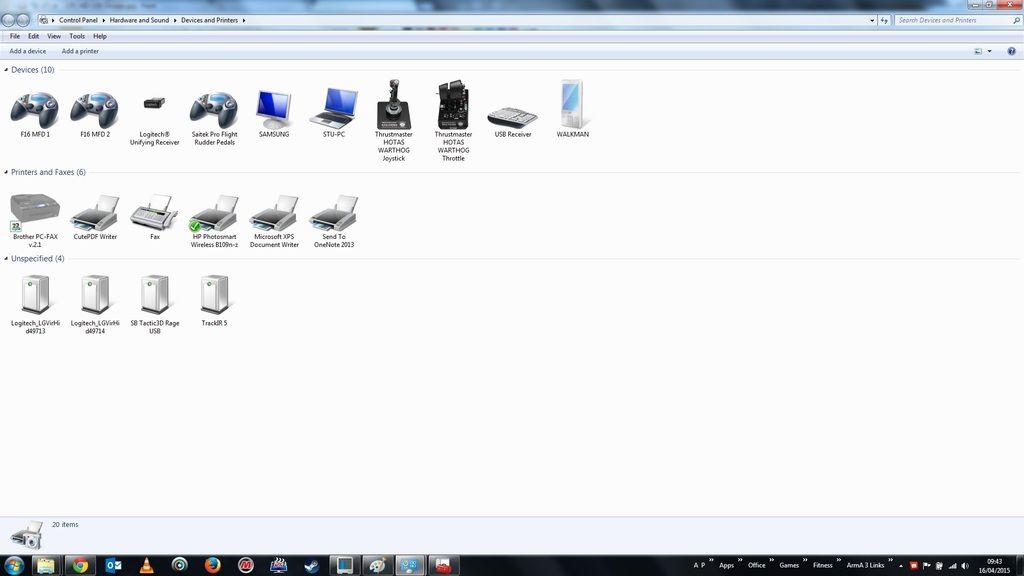
Task: Collapse the Printers and Faxes (6) group
Action: tap(6, 172)
